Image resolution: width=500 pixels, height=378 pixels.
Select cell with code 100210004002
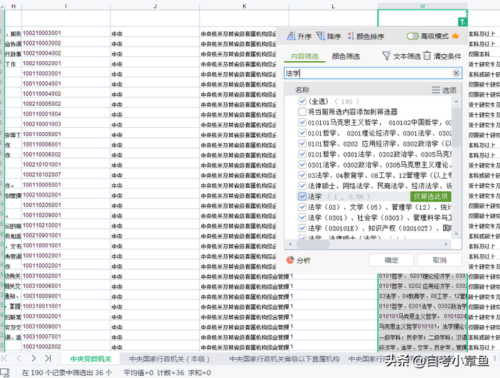66,53
